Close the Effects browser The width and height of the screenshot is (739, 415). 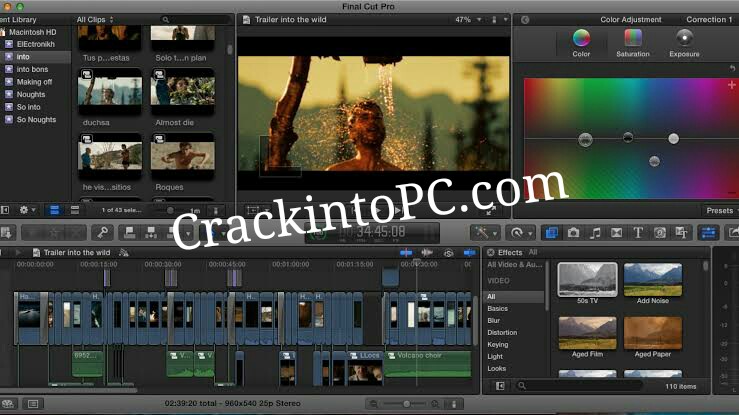(x=491, y=252)
